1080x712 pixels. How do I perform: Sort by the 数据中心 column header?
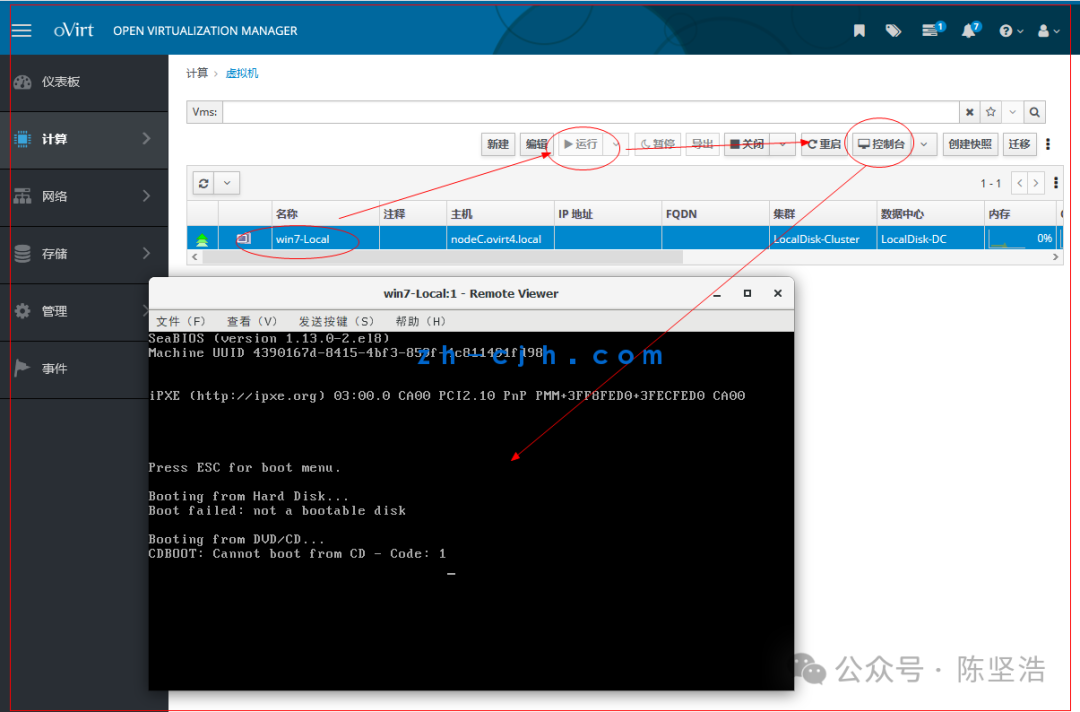click(x=930, y=214)
